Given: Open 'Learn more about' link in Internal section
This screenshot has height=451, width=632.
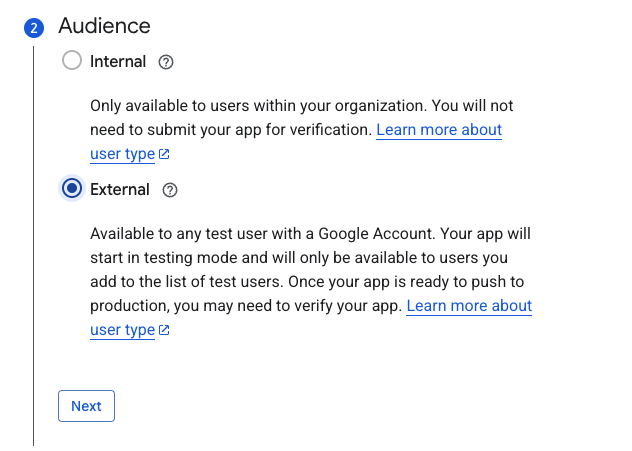Looking at the screenshot, I should pos(439,130).
